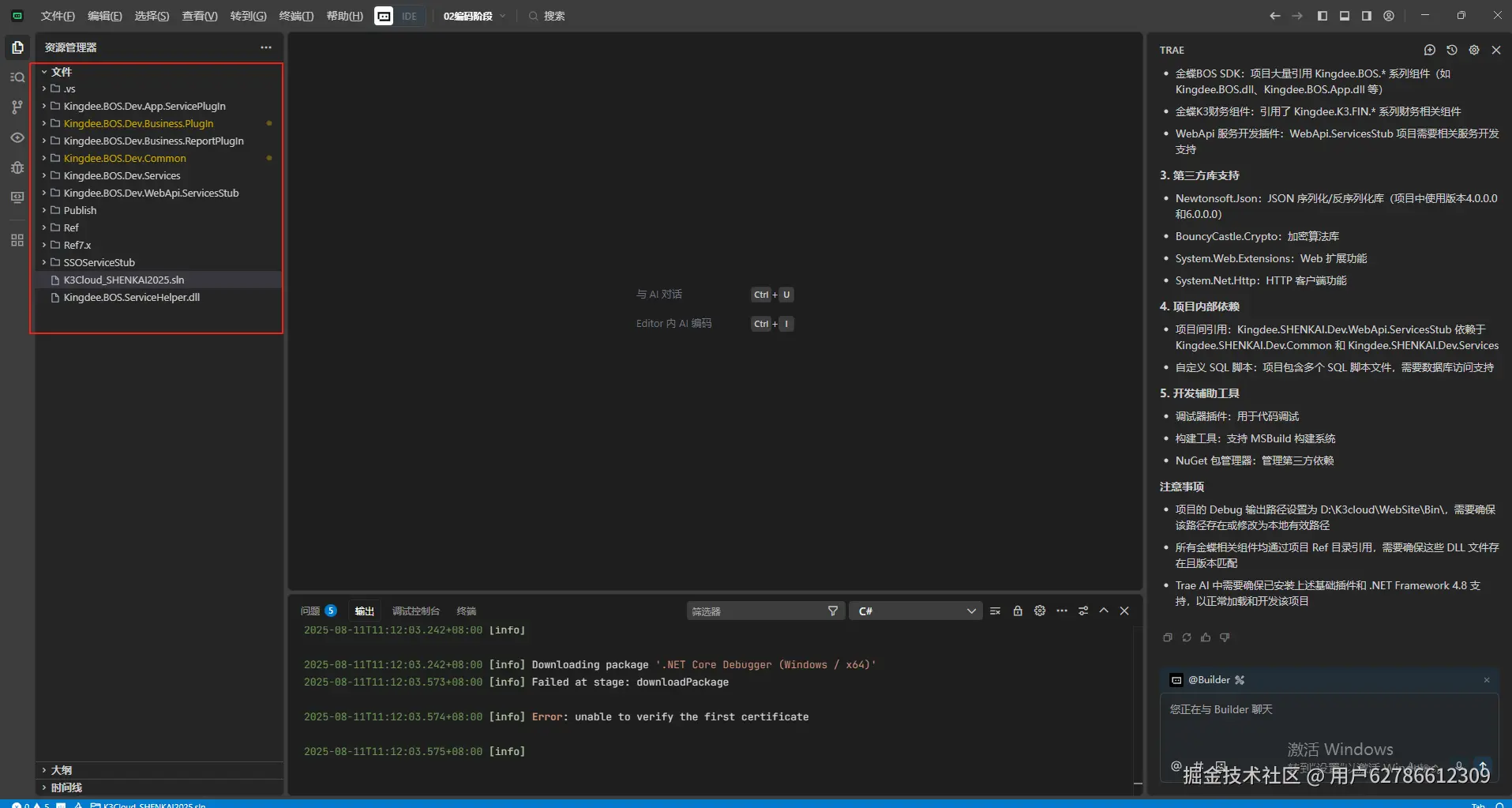Open the Extensions grid icon in sidebar
The height and width of the screenshot is (808, 1512).
(17, 240)
